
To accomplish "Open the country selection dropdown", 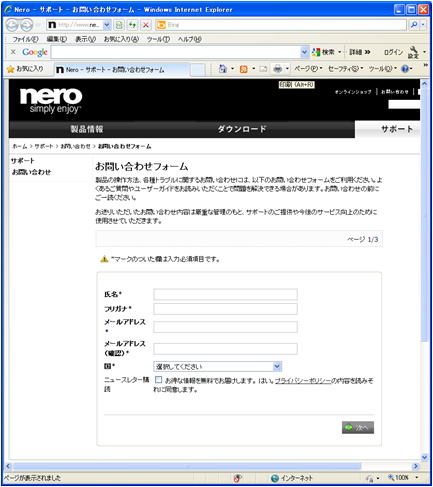I will [217, 367].
